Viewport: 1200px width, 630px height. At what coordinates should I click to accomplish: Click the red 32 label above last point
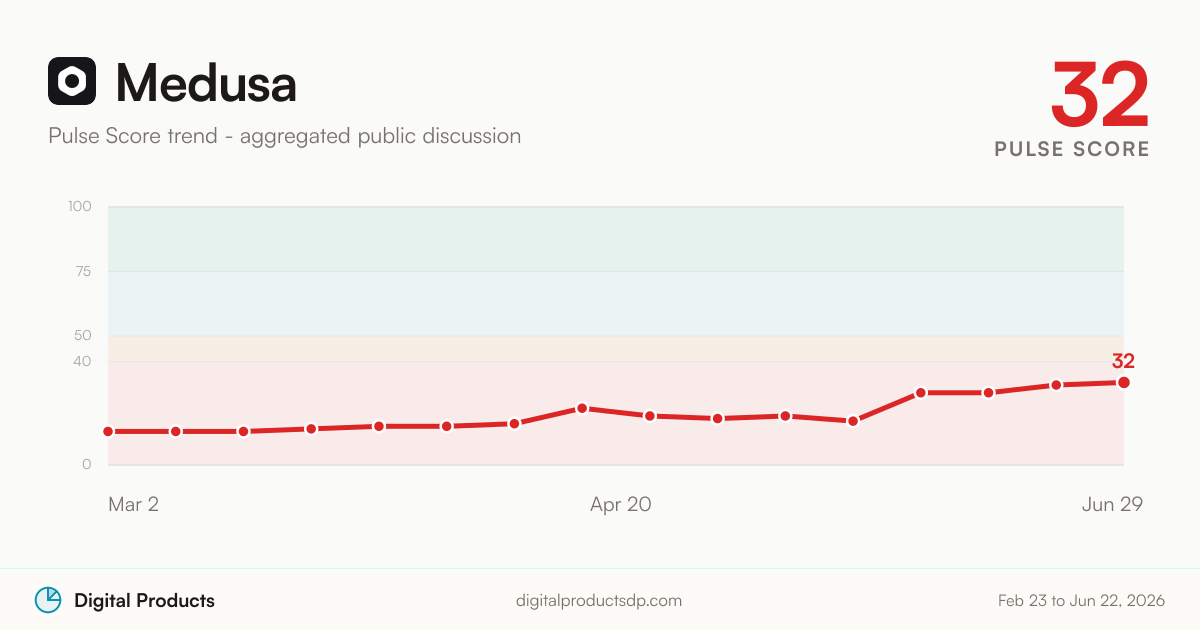pyautogui.click(x=1123, y=361)
